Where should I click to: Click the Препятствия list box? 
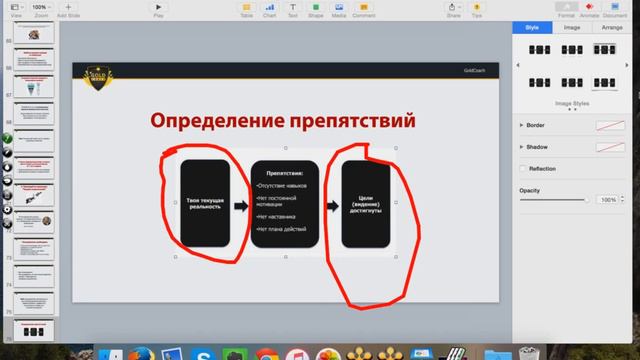pos(284,204)
